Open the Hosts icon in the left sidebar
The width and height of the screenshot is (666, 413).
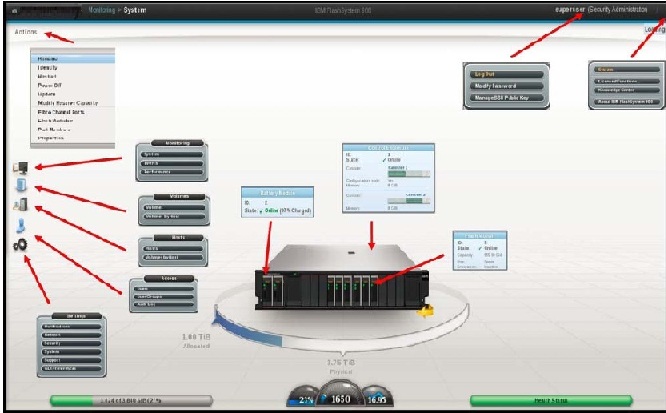[21, 206]
